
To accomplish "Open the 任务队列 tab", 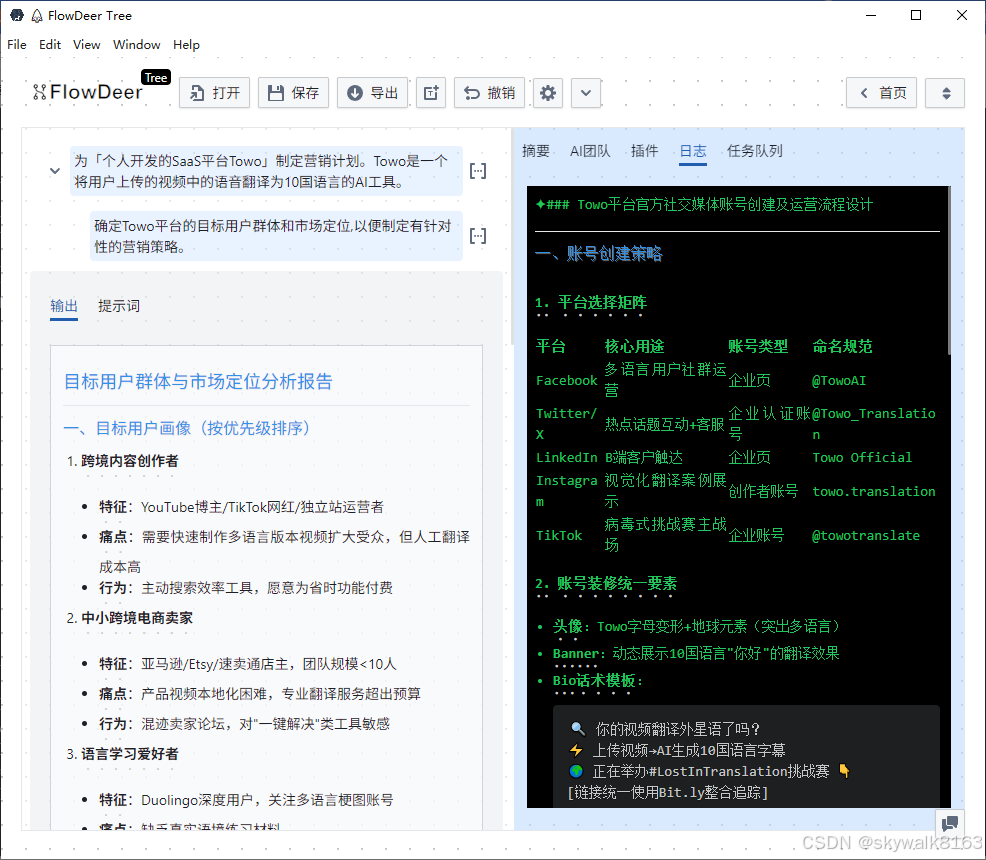I will (x=755, y=151).
